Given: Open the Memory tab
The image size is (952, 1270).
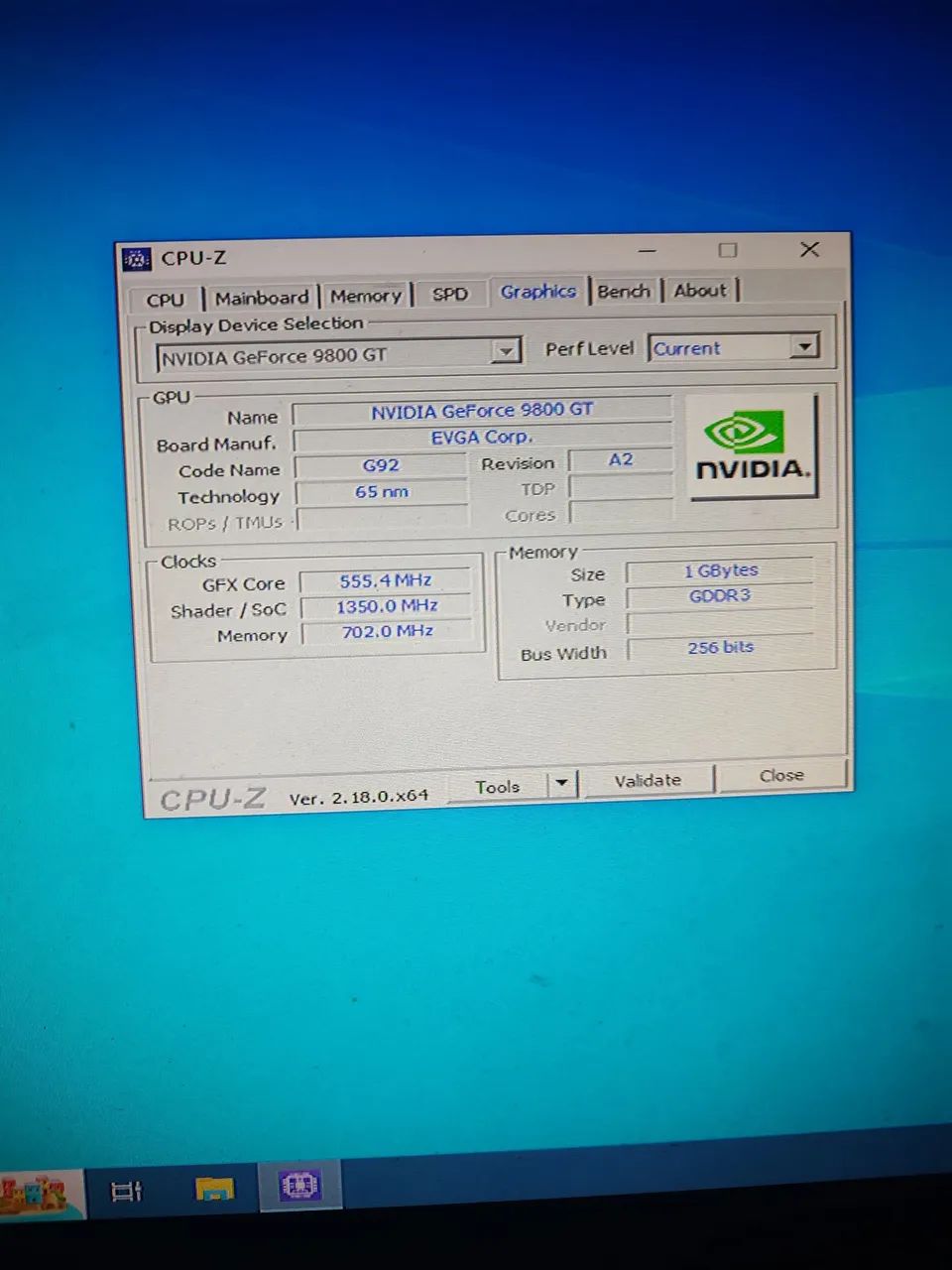Looking at the screenshot, I should click(366, 296).
